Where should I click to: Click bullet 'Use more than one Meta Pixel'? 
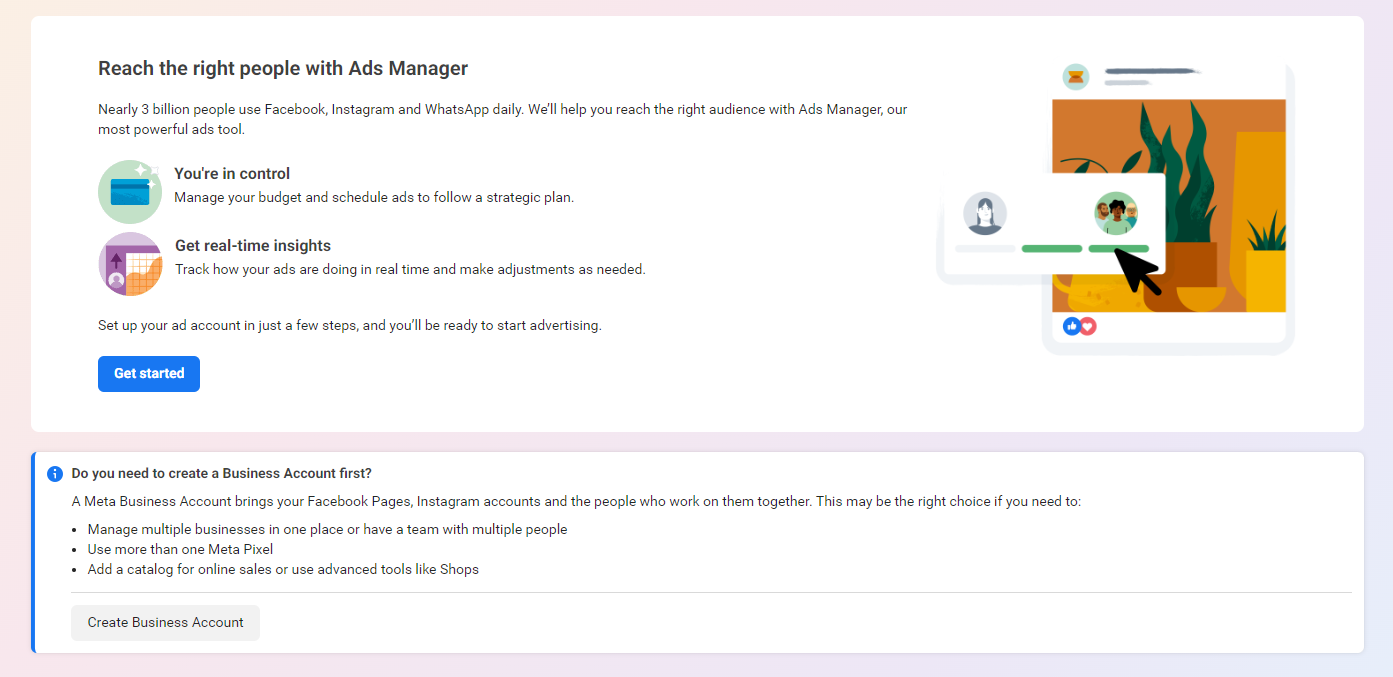[x=180, y=550]
